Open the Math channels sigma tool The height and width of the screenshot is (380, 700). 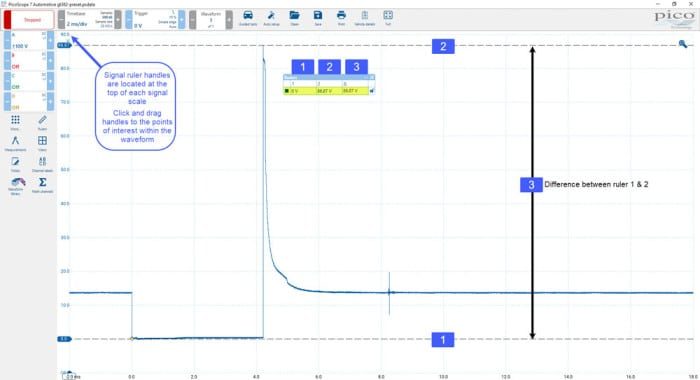coord(42,185)
